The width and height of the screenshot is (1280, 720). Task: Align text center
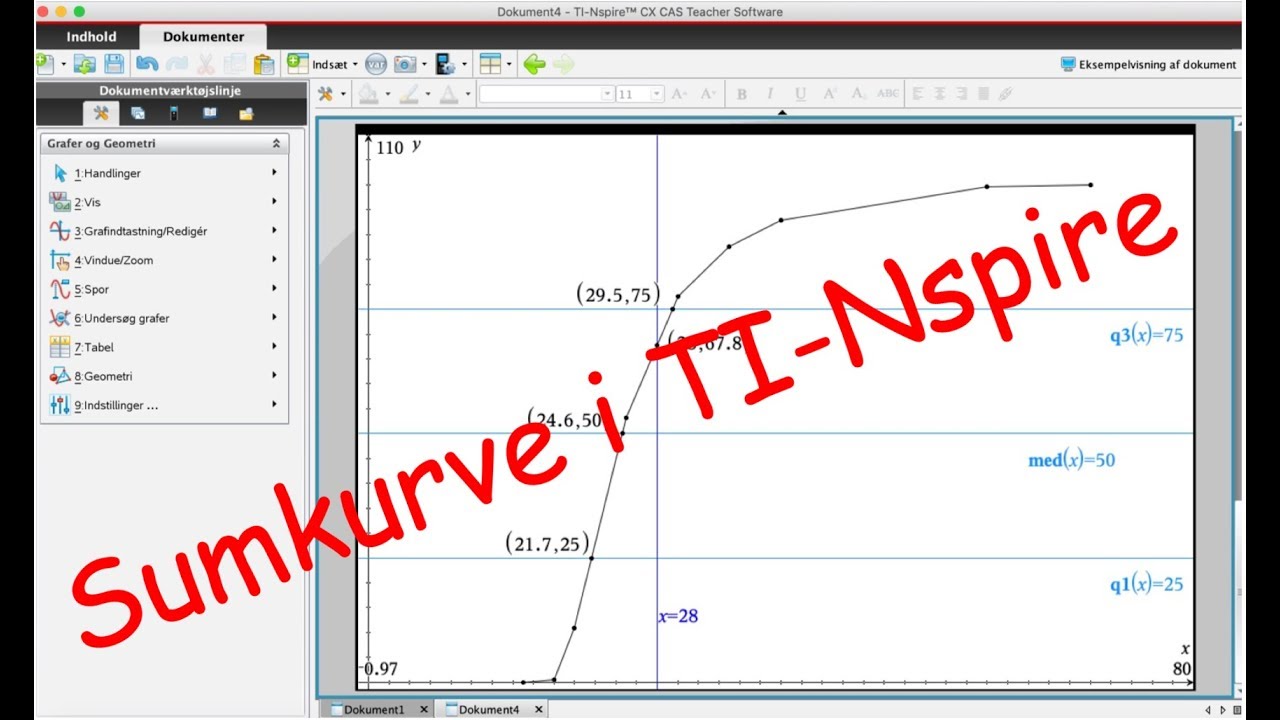[x=940, y=93]
